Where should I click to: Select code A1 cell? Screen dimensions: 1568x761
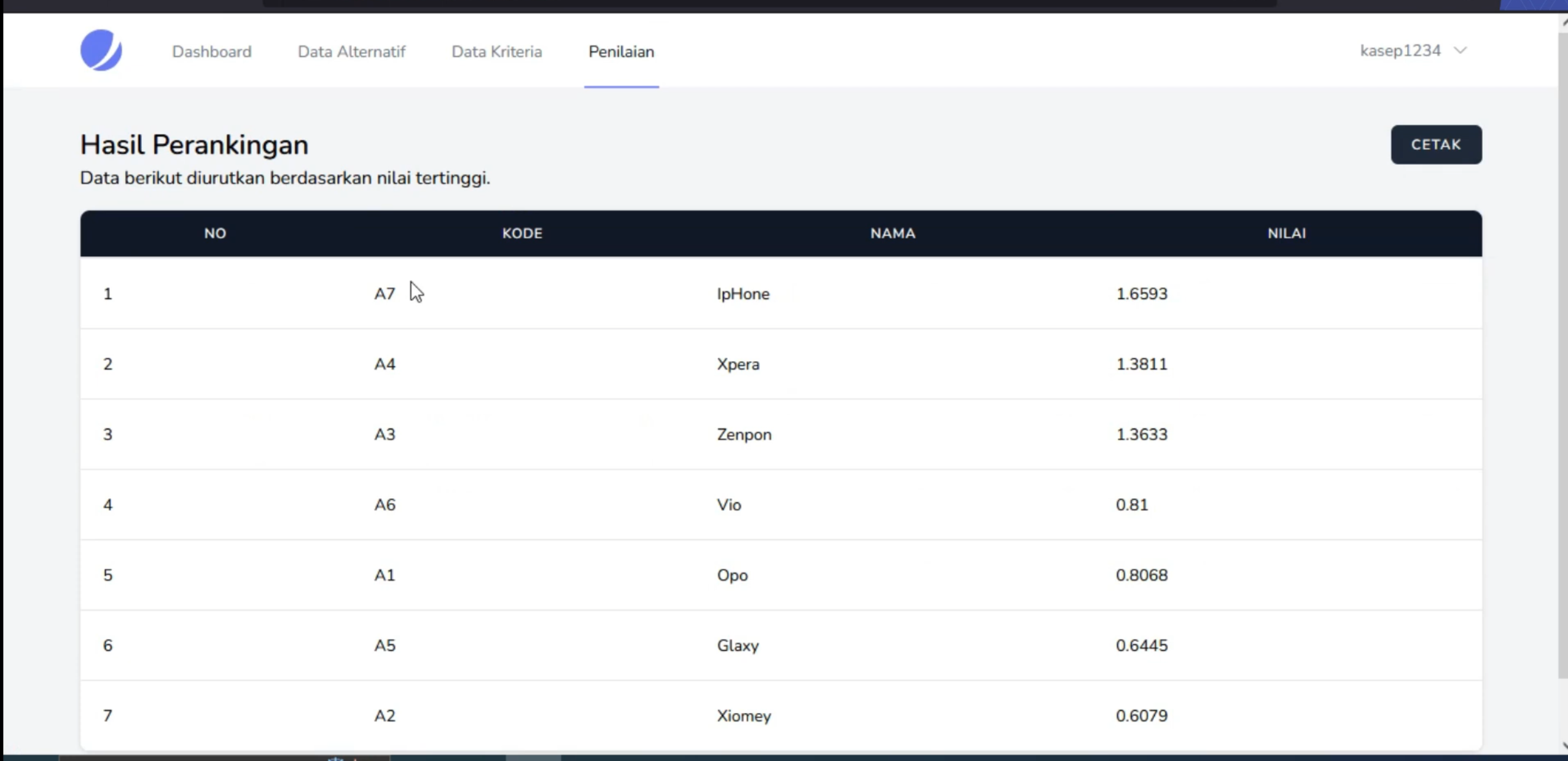coord(385,575)
